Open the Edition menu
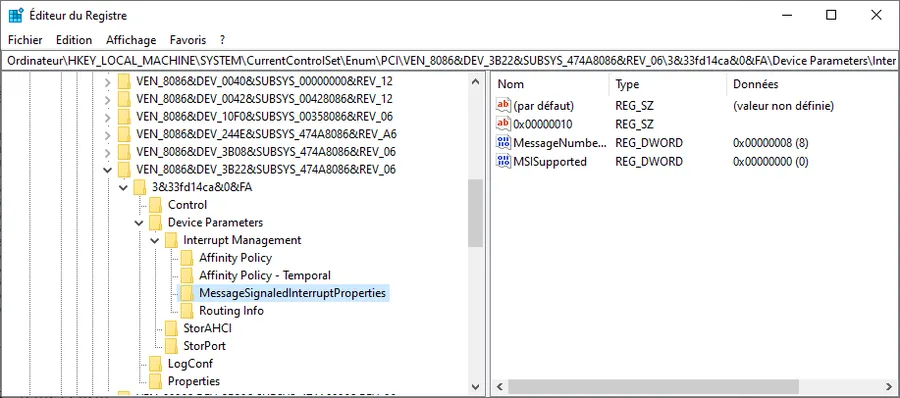 74,40
